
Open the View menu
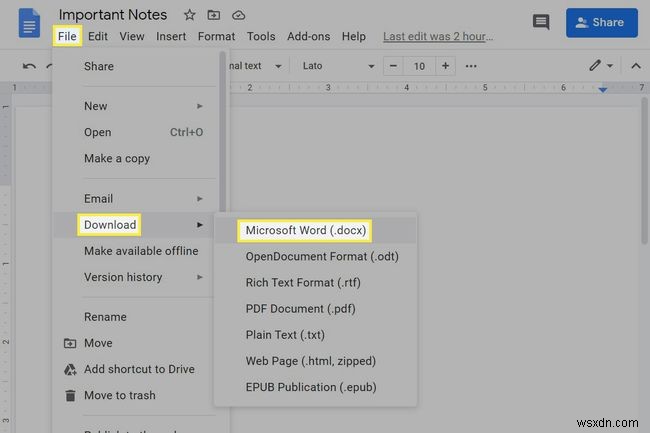[132, 36]
